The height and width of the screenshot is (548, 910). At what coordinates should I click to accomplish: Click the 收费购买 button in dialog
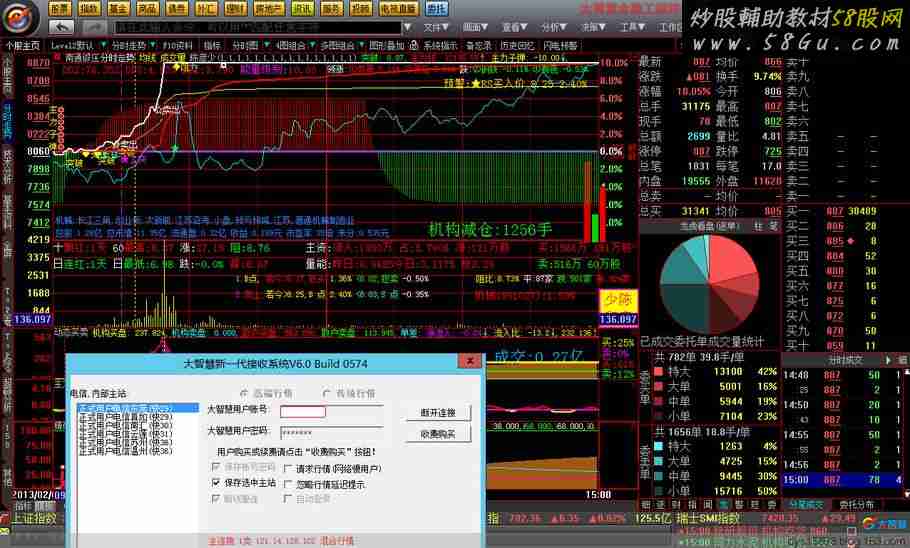point(438,434)
